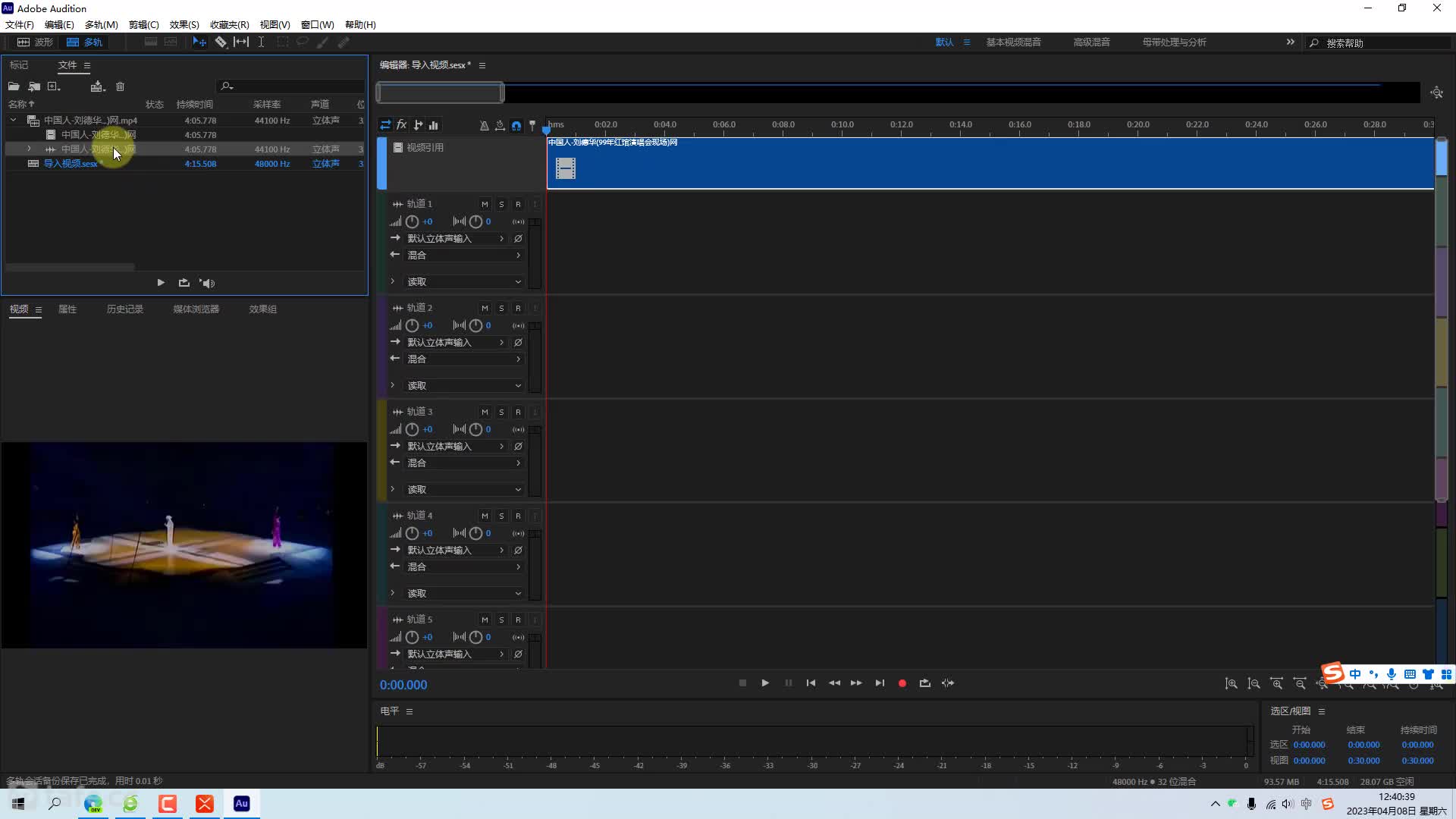Collapse the 中国人-刘德华 mp4 file tree
Image resolution: width=1456 pixels, height=819 pixels.
(x=13, y=121)
